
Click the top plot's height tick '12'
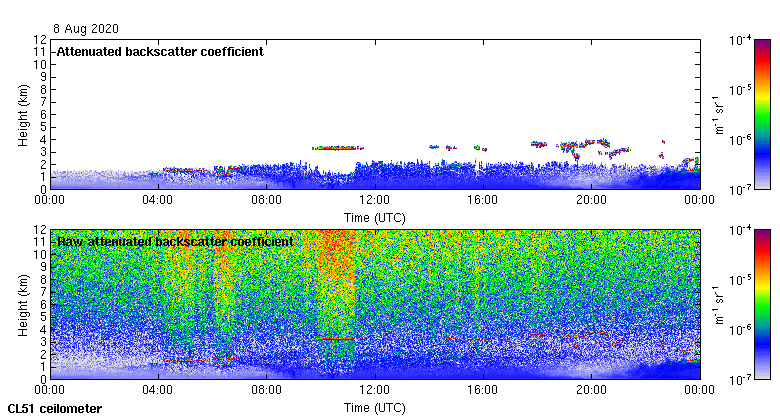point(41,40)
